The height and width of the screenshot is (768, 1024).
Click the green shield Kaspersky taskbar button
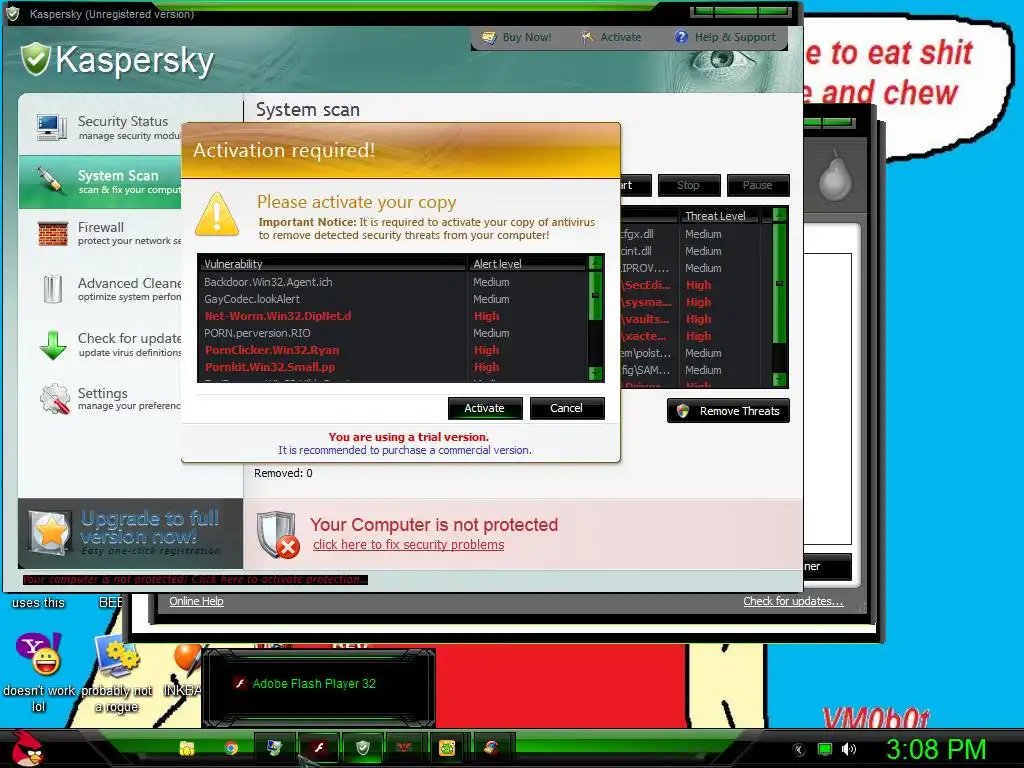pos(363,748)
